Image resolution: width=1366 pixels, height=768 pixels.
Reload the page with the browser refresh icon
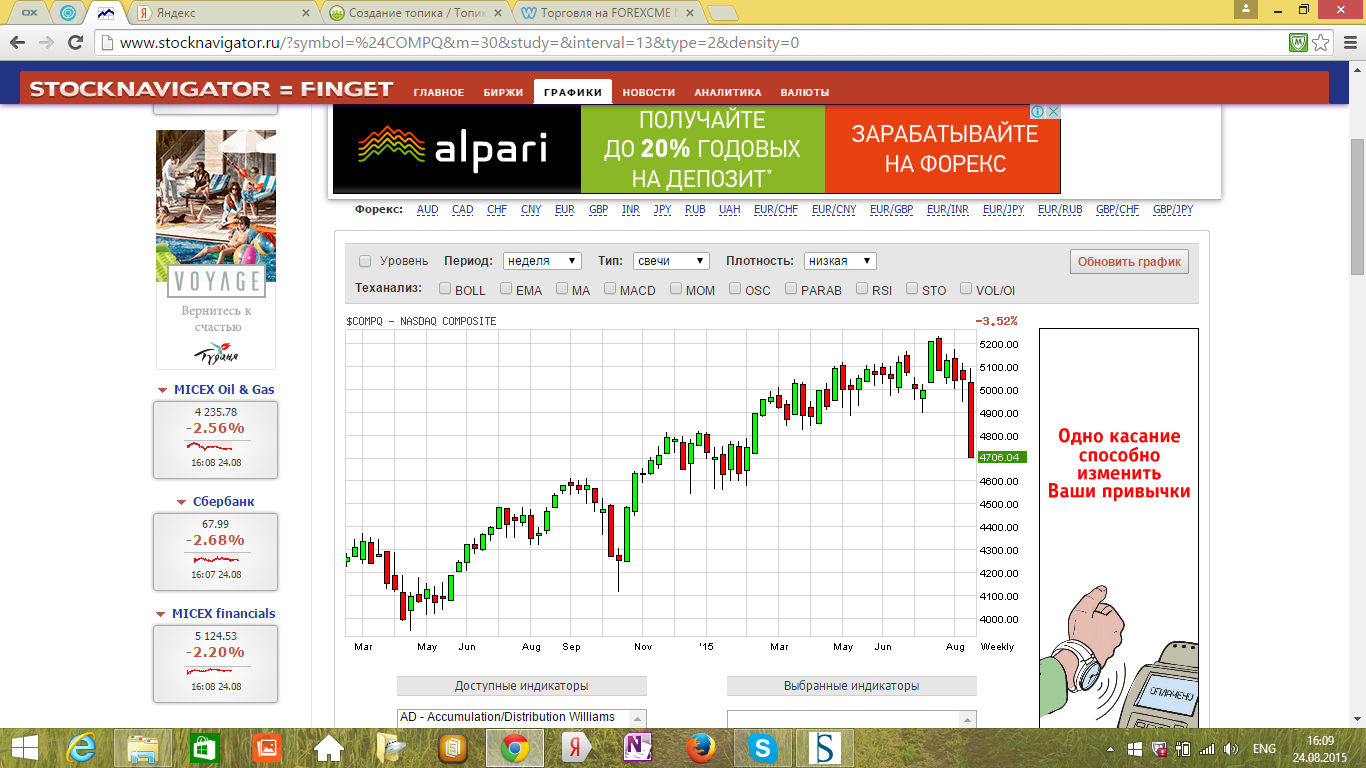coord(75,43)
